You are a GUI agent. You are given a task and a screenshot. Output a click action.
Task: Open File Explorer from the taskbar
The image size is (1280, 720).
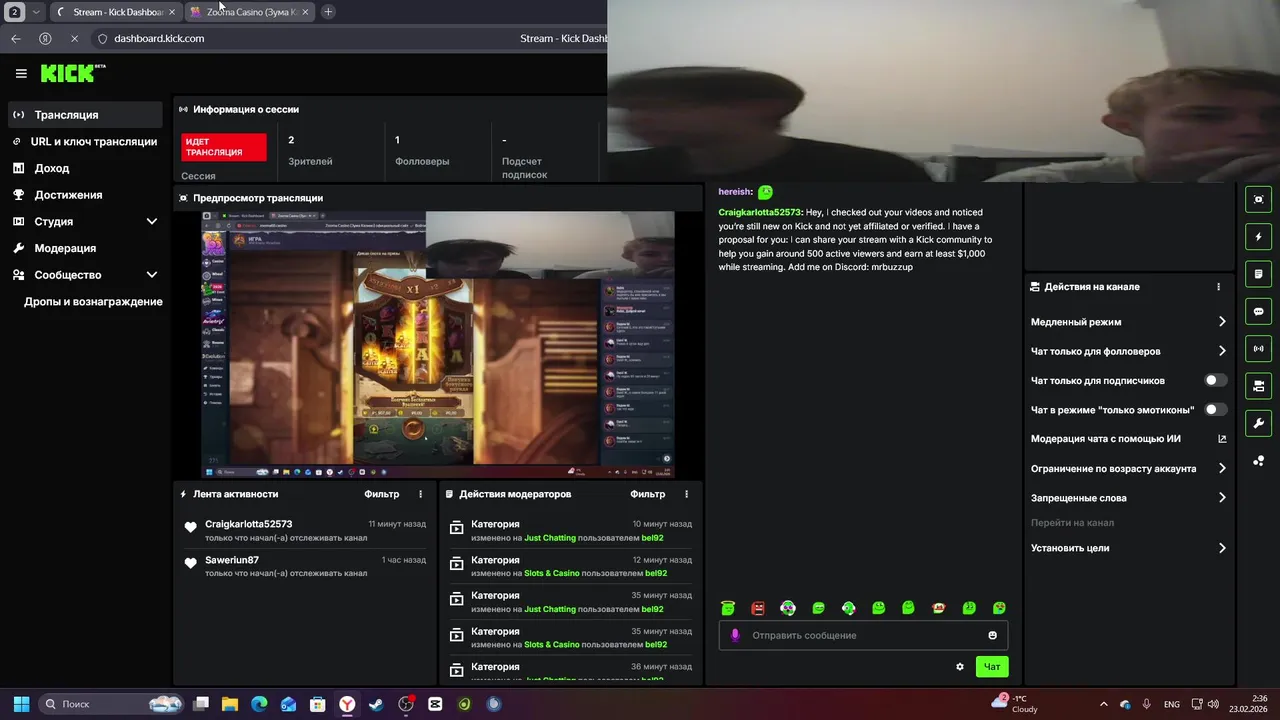[229, 704]
